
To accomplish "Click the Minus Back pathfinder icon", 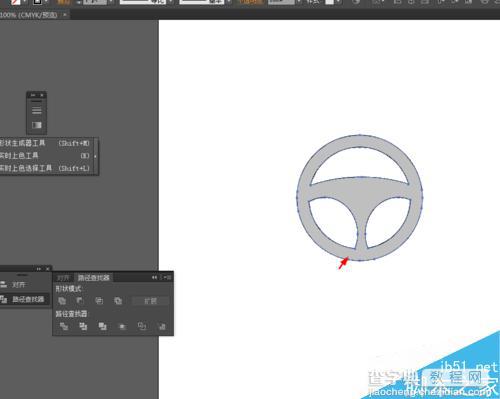I will click(162, 327).
